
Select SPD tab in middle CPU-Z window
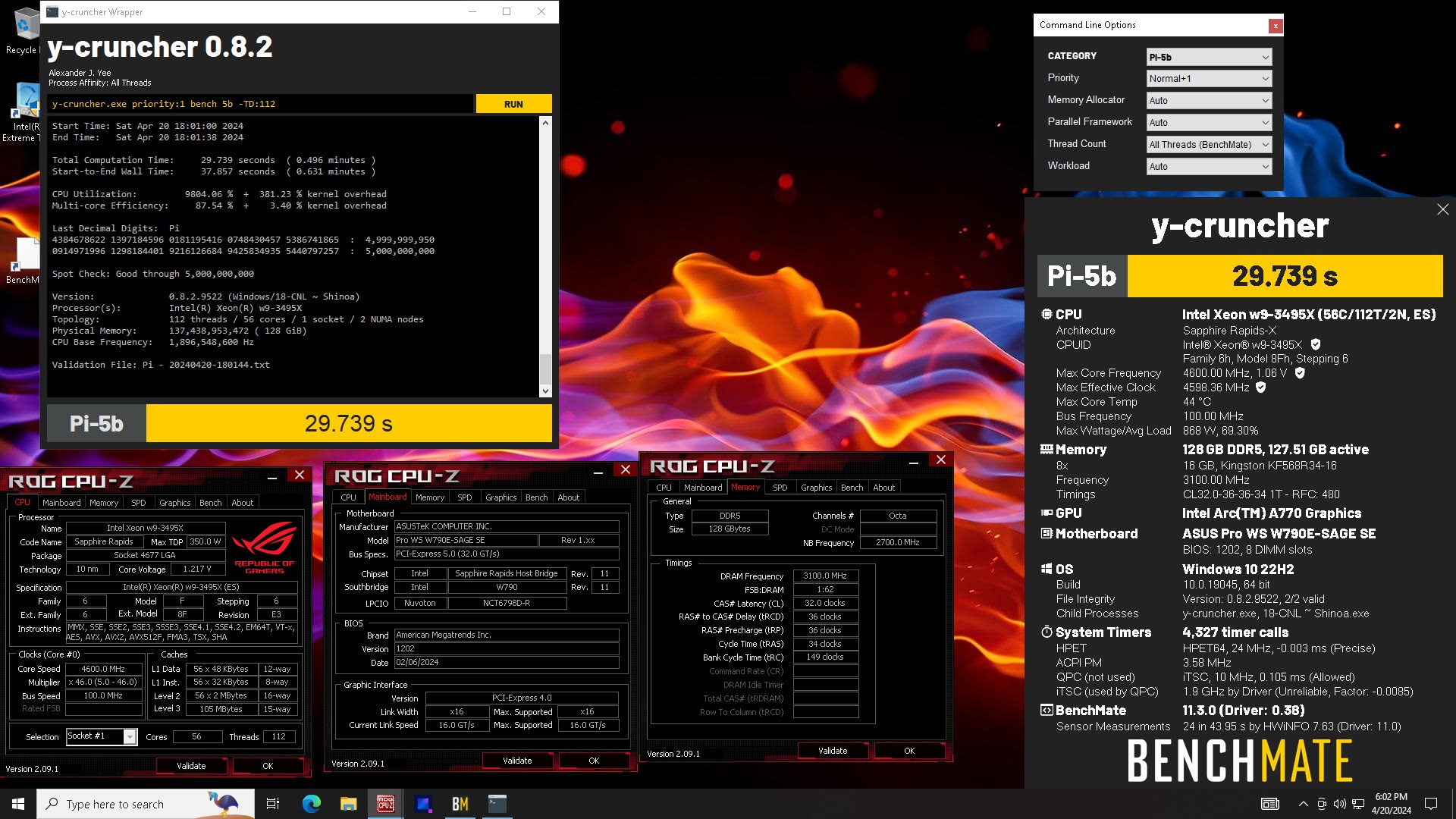tap(465, 497)
